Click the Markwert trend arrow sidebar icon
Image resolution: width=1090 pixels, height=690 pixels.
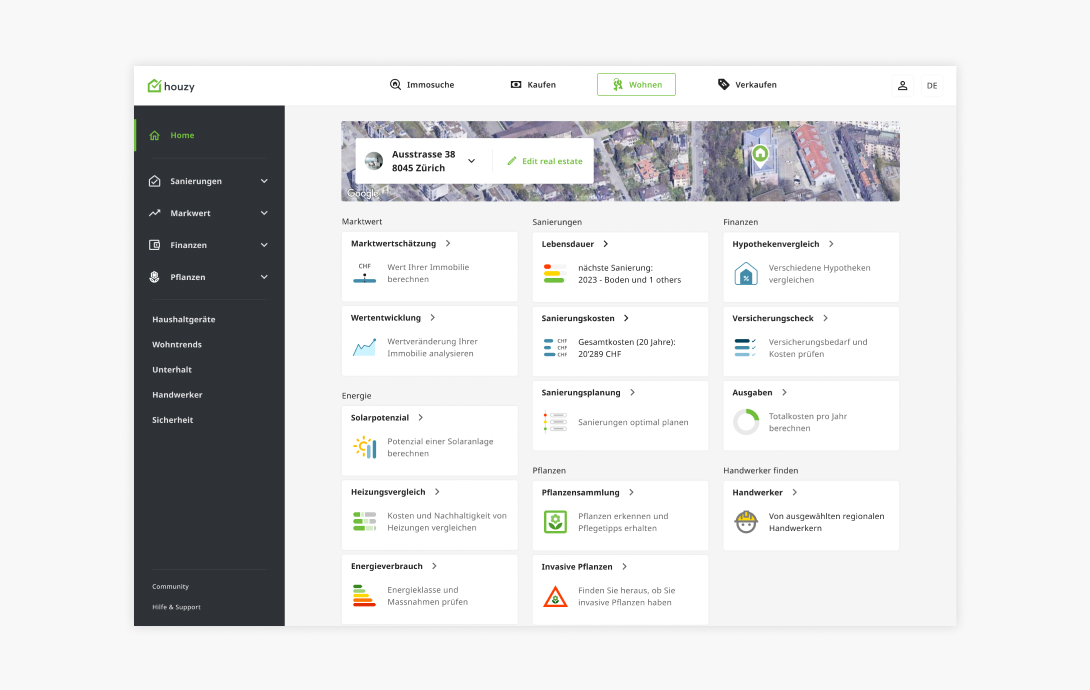(x=154, y=213)
